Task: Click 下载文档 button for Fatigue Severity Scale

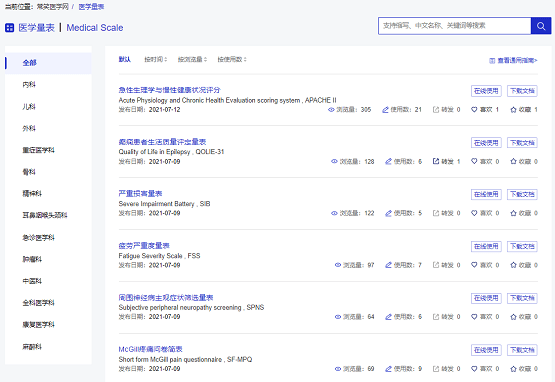Action: 522,246
